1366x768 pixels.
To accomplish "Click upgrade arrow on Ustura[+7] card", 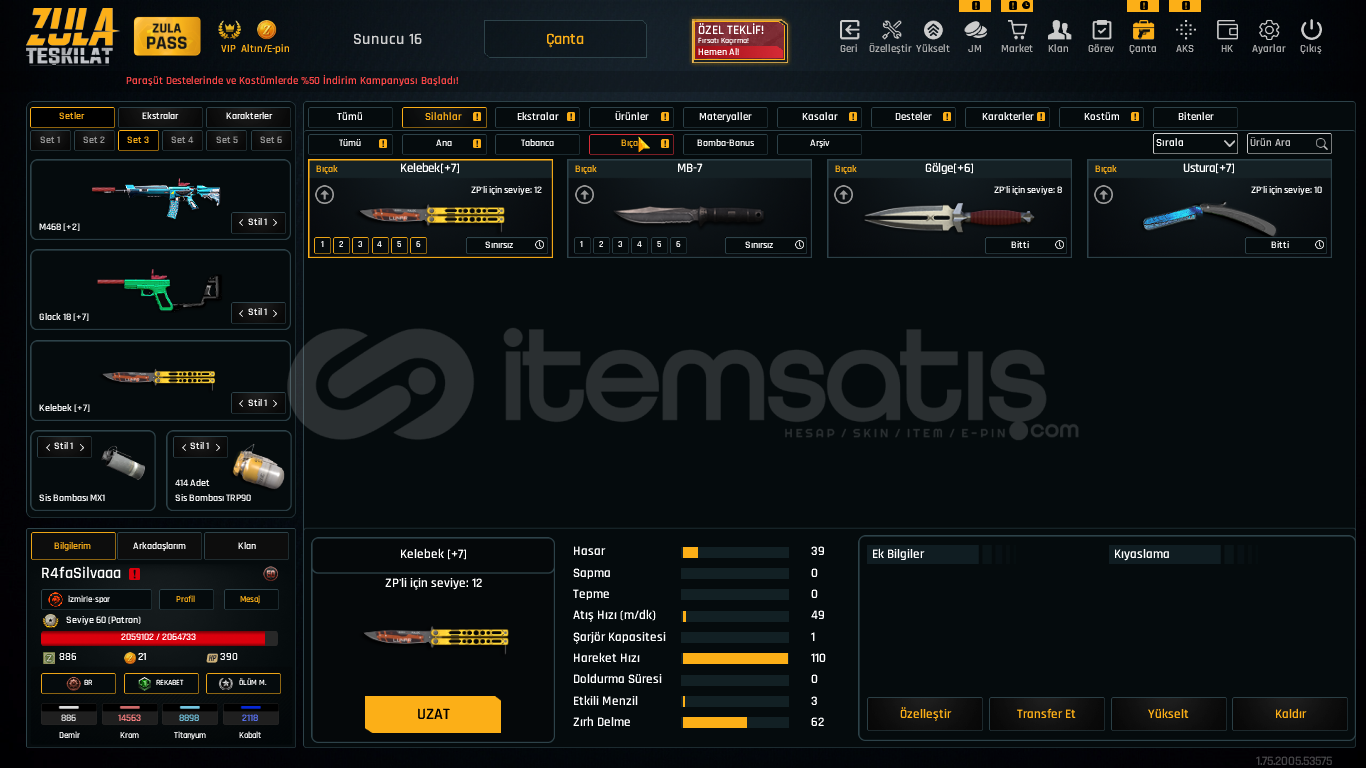I will [x=1103, y=195].
